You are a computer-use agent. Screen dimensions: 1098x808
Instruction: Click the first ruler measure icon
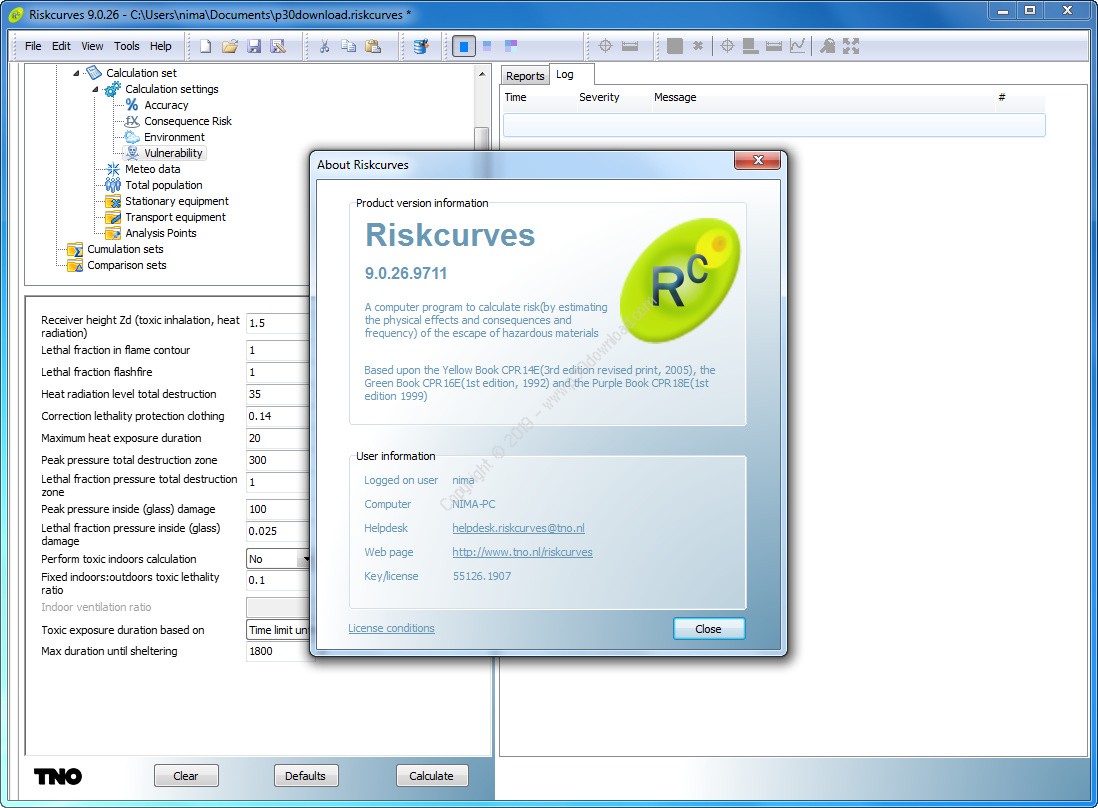point(630,46)
